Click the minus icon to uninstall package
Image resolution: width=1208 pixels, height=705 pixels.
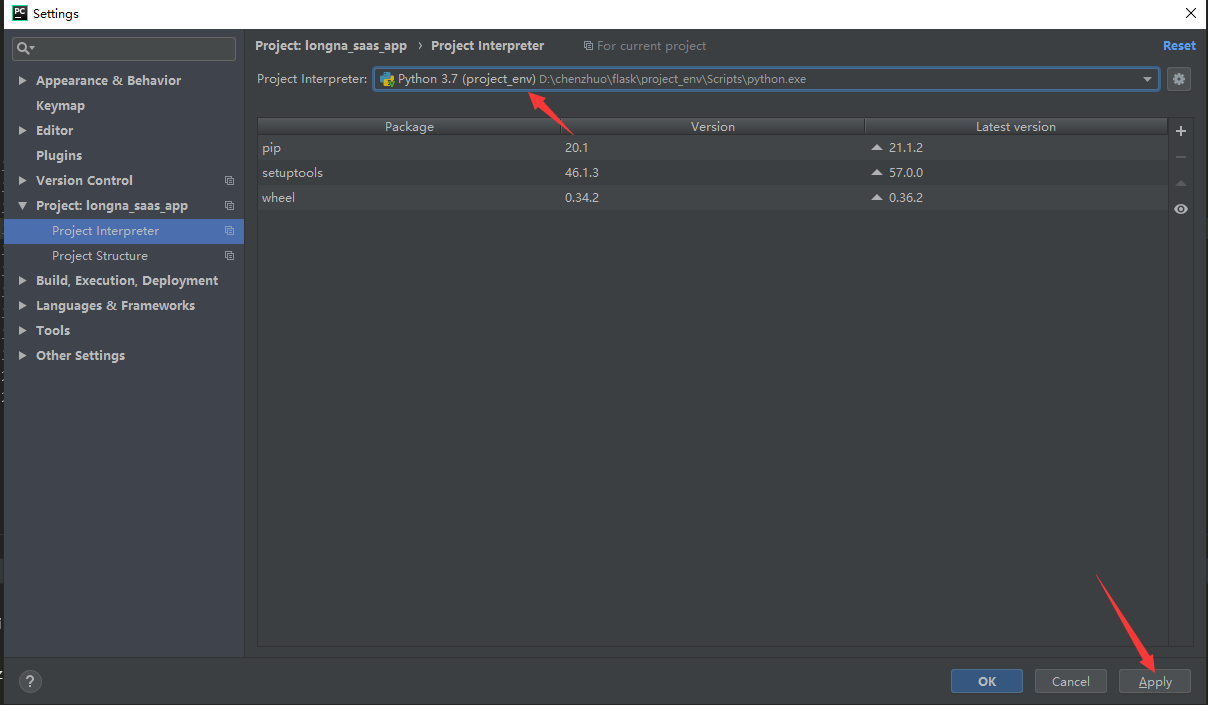tap(1181, 157)
